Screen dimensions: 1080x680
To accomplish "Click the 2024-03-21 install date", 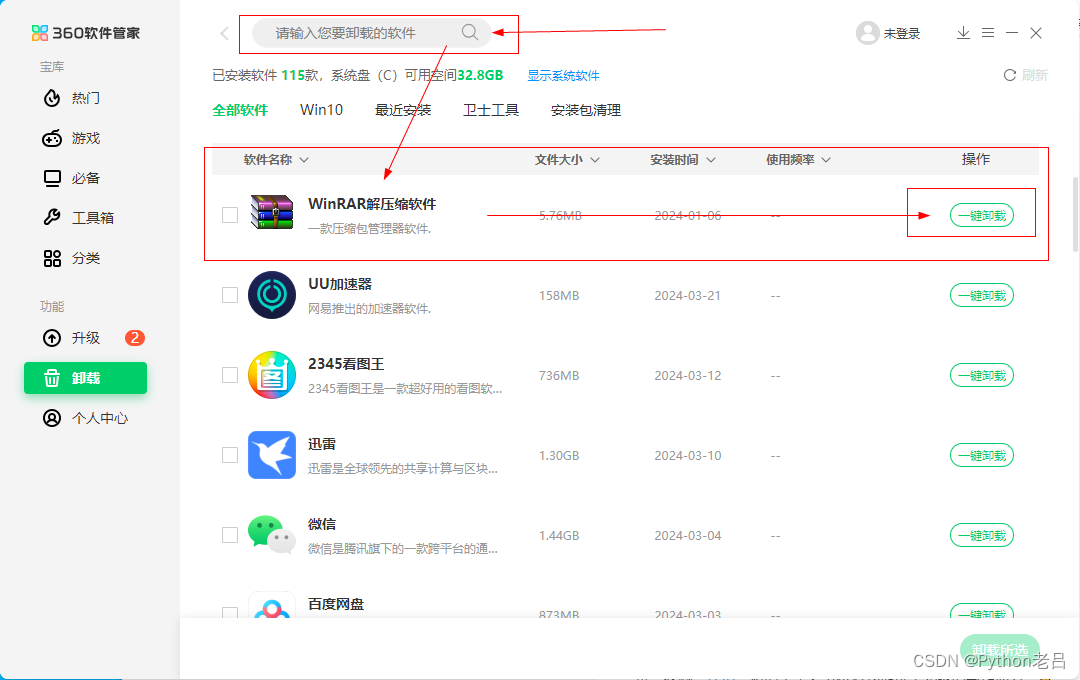I will (x=687, y=296).
